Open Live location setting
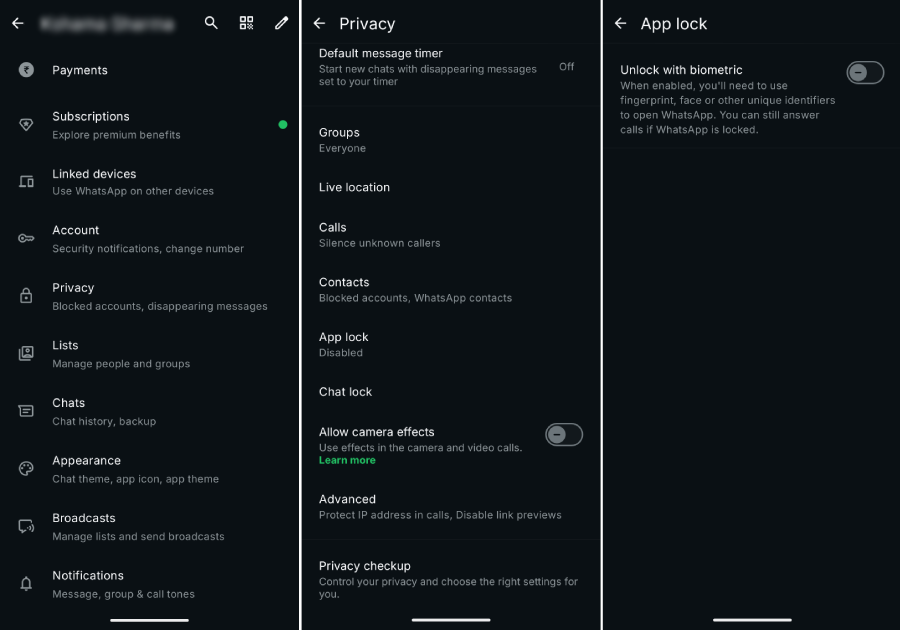900x630 pixels. (451, 187)
